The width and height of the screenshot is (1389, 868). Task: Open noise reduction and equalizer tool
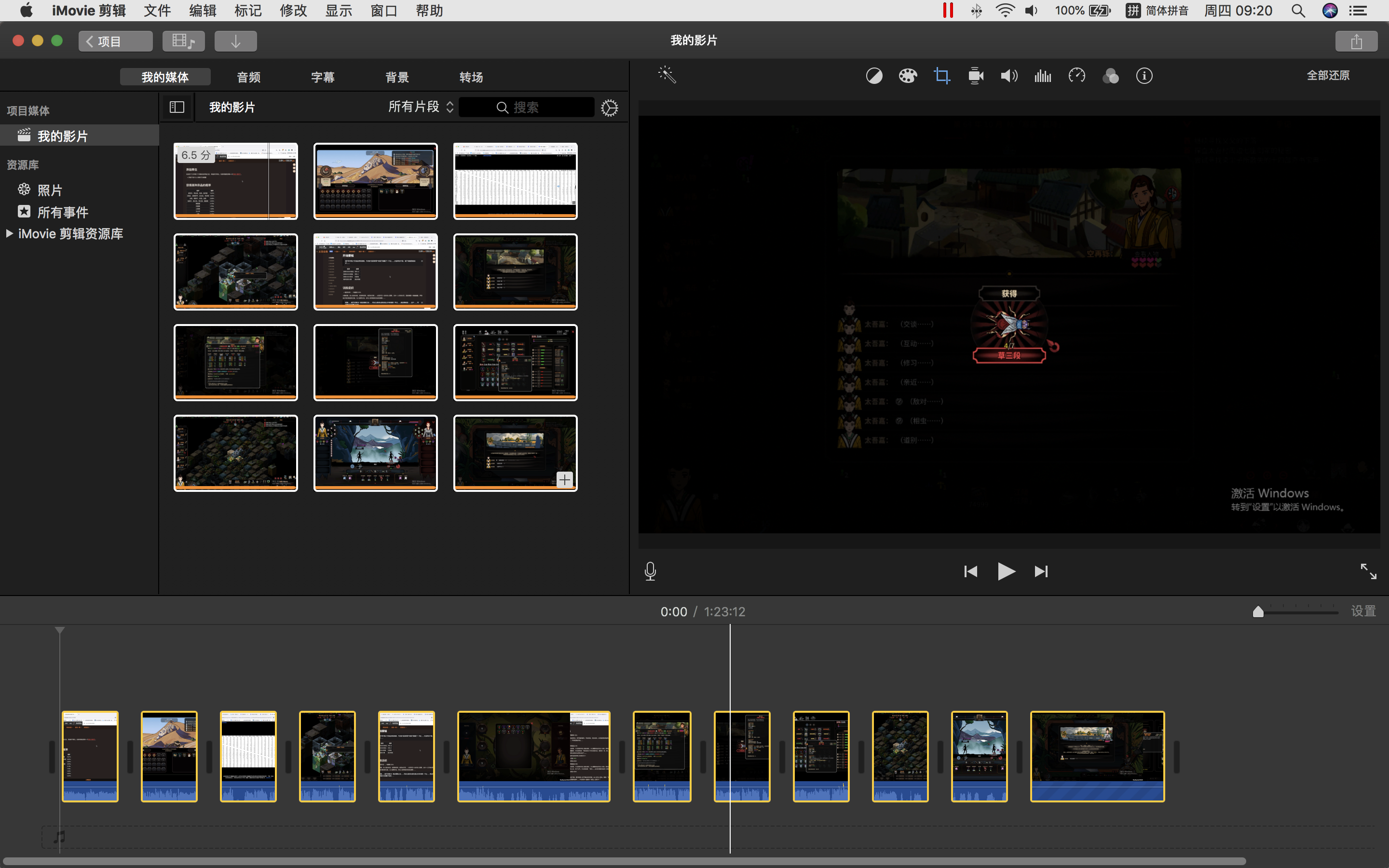pos(1043,76)
